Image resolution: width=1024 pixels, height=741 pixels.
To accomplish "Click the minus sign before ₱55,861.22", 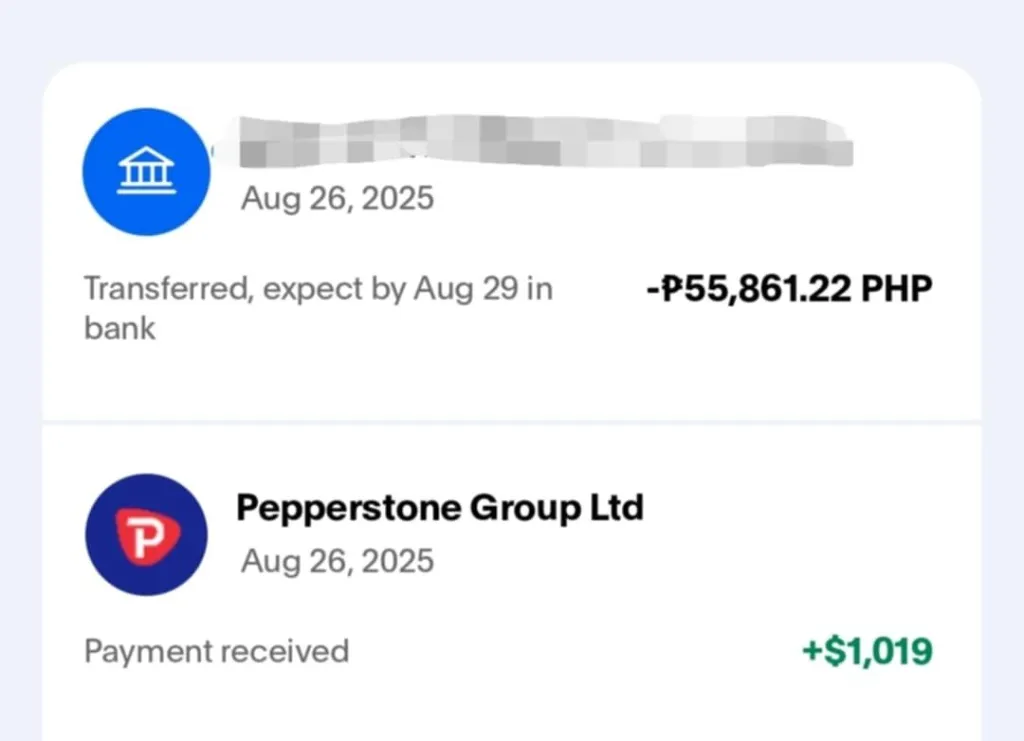I will (x=653, y=290).
